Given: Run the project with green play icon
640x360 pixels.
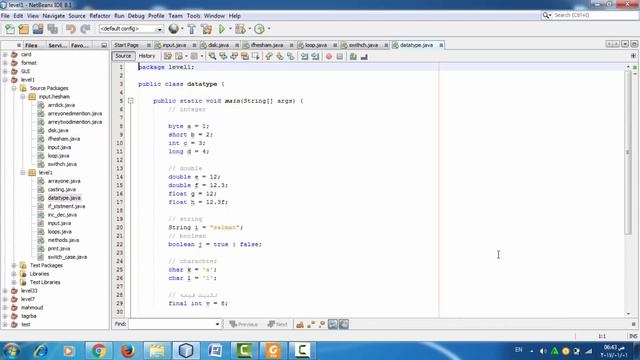Looking at the screenshot, I should tap(222, 29).
